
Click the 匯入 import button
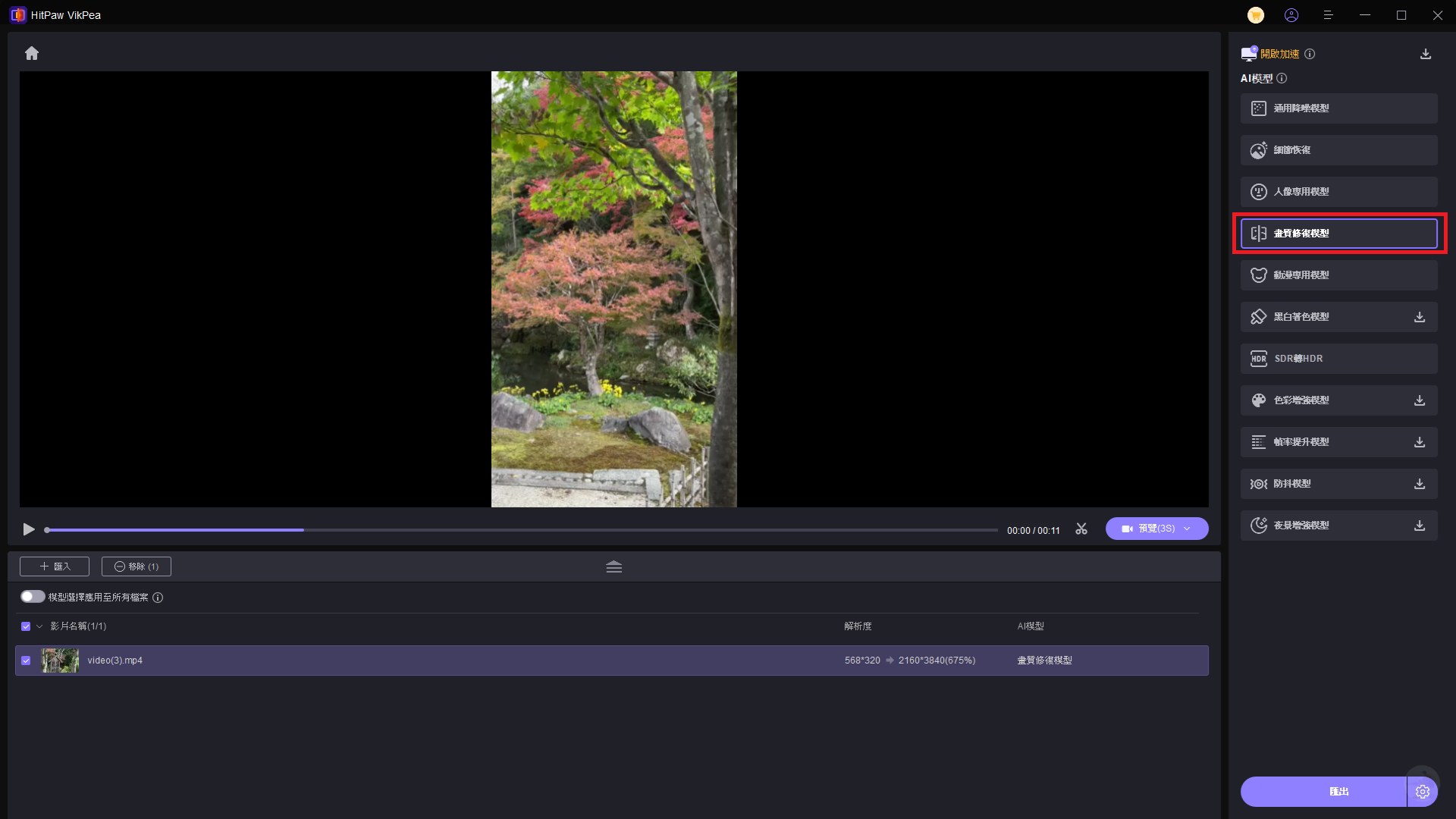click(x=55, y=566)
